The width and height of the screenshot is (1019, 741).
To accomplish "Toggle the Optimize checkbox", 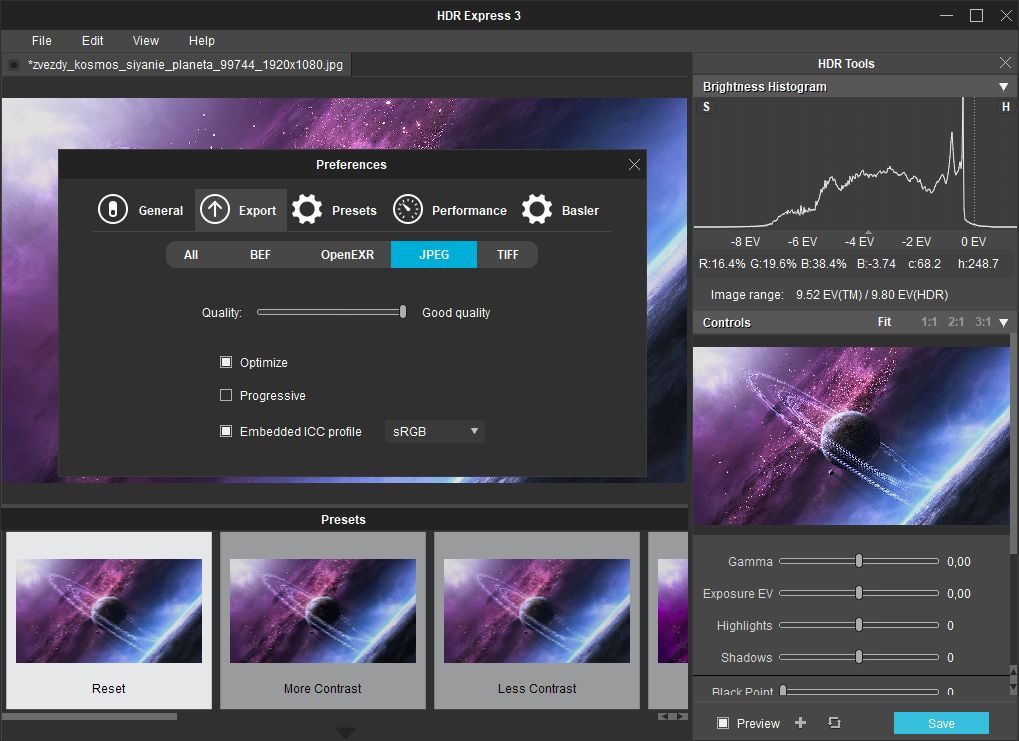I will coord(226,362).
